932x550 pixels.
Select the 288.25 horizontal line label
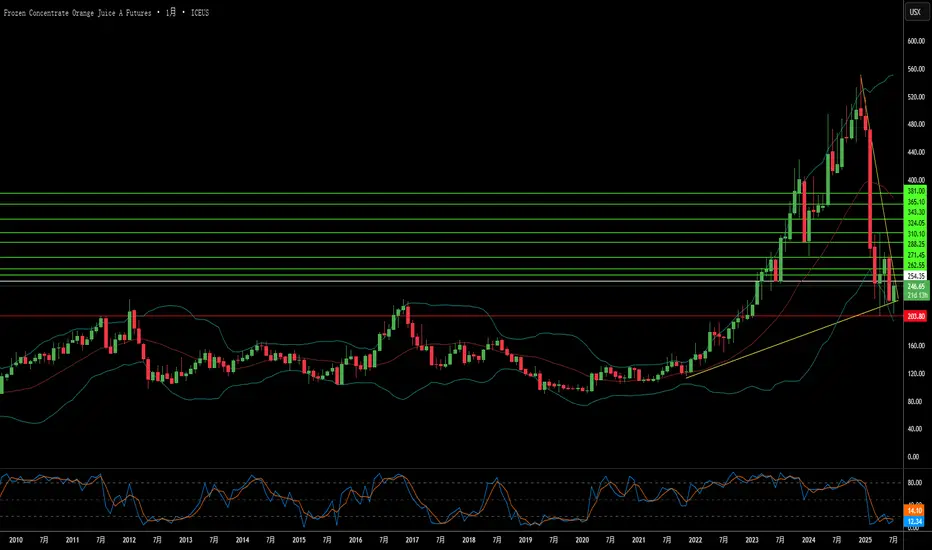914,245
